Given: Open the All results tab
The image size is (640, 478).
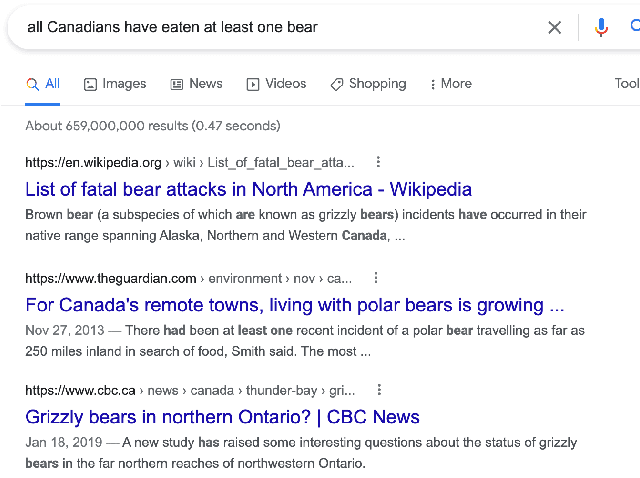Looking at the screenshot, I should tap(43, 84).
